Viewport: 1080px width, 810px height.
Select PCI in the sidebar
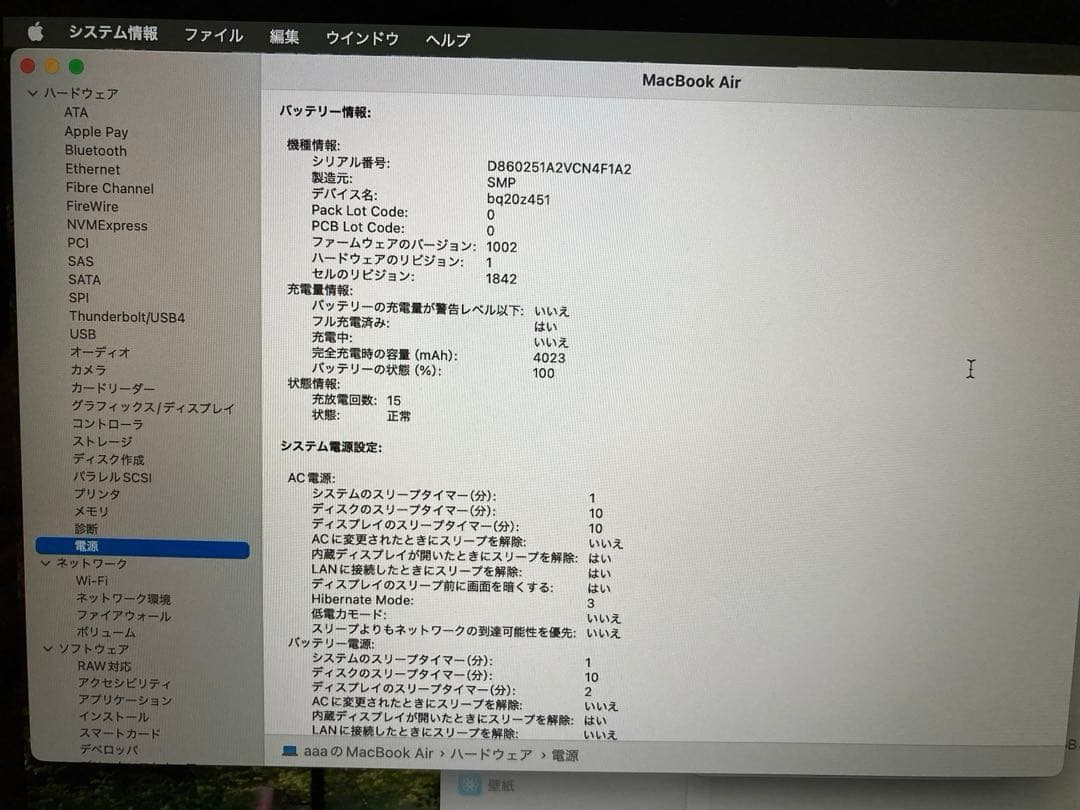[78, 242]
